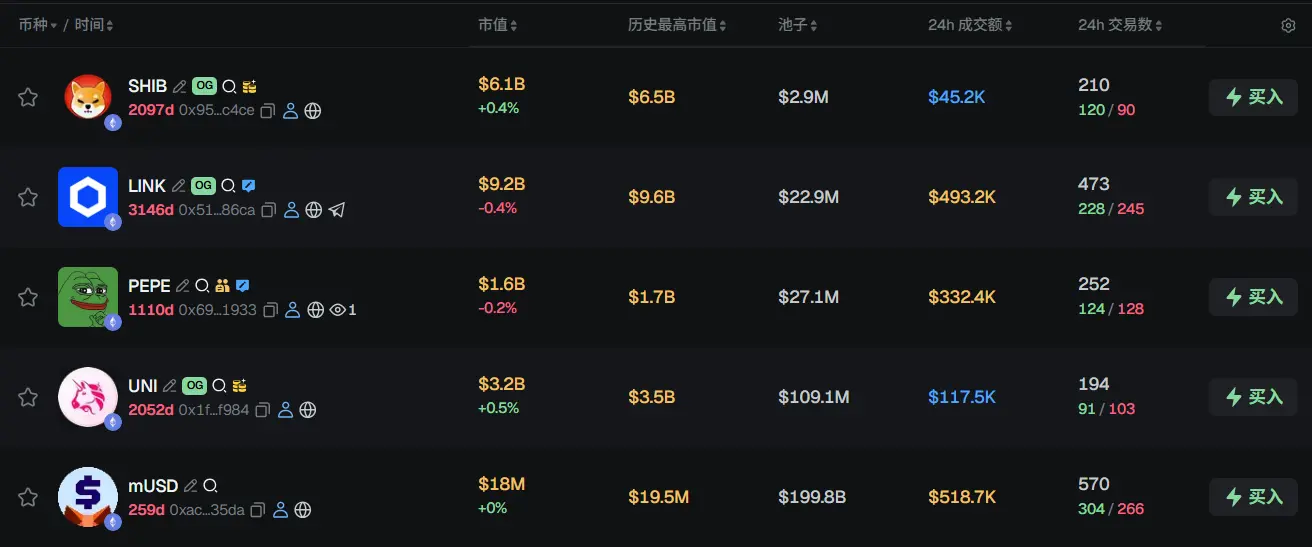Star the PEPE token row
This screenshot has height=547, width=1312.
[28, 297]
